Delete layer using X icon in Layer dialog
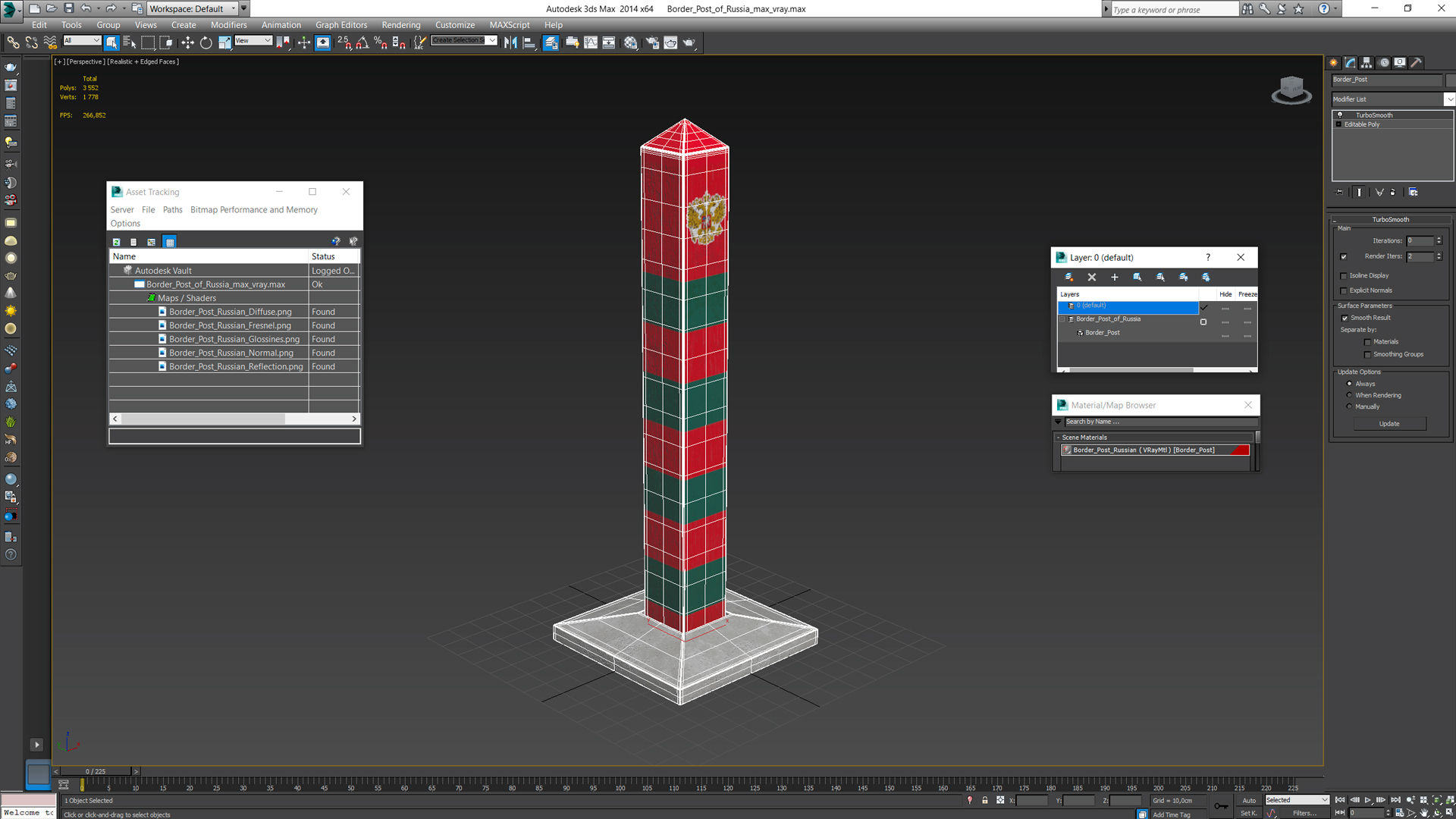Image resolution: width=1456 pixels, height=819 pixels. tap(1092, 277)
